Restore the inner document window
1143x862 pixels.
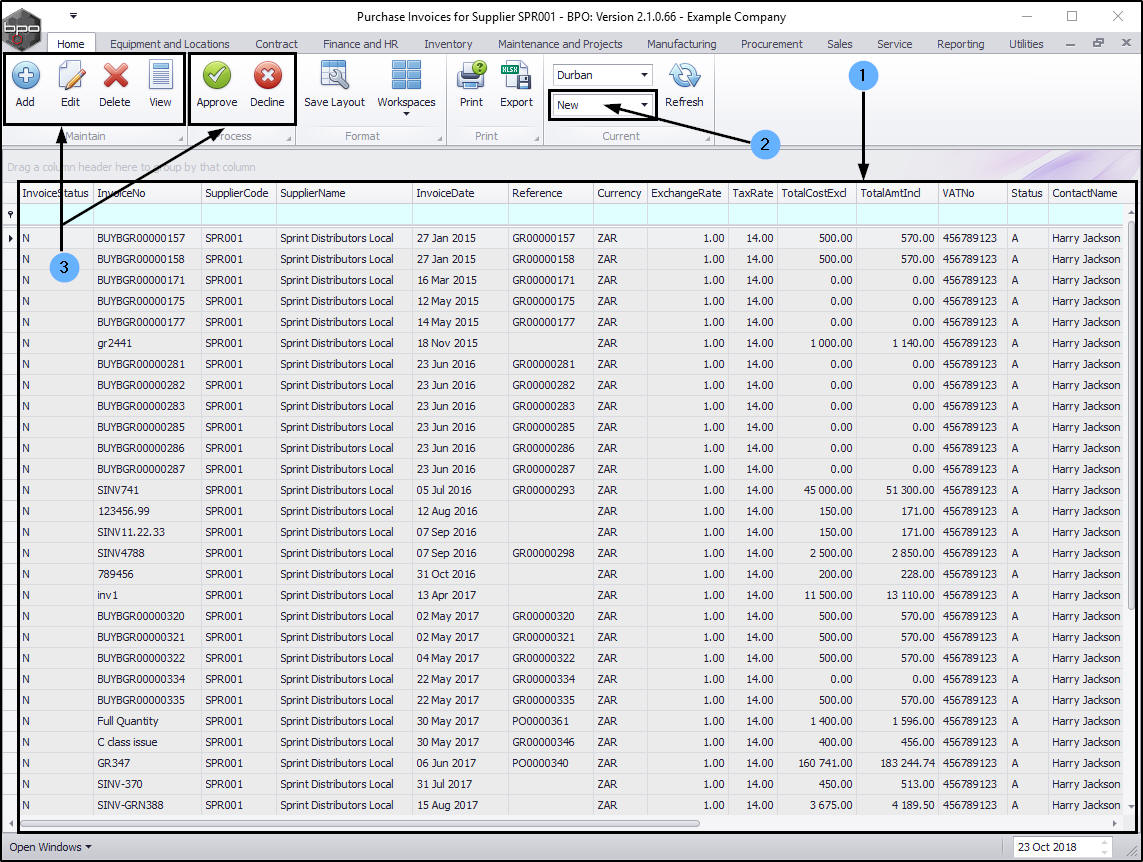click(x=1098, y=44)
